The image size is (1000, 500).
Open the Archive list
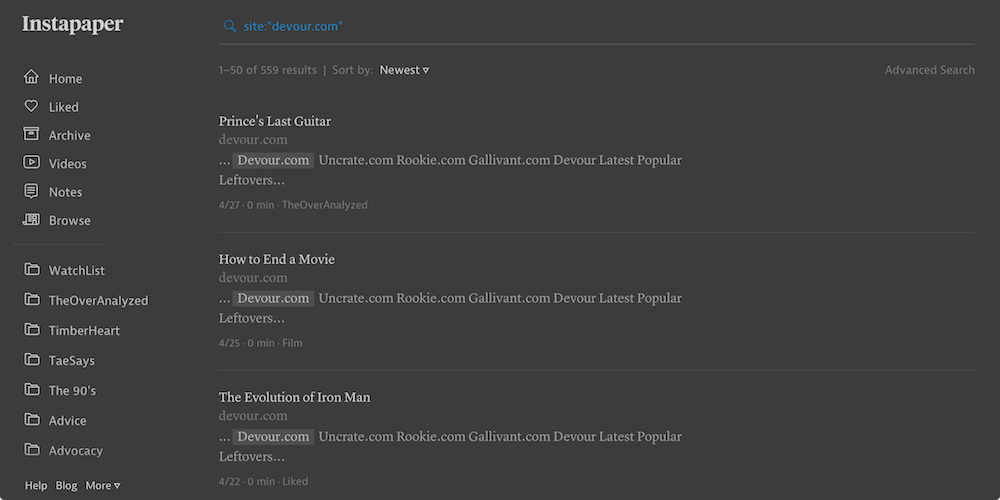tap(70, 135)
